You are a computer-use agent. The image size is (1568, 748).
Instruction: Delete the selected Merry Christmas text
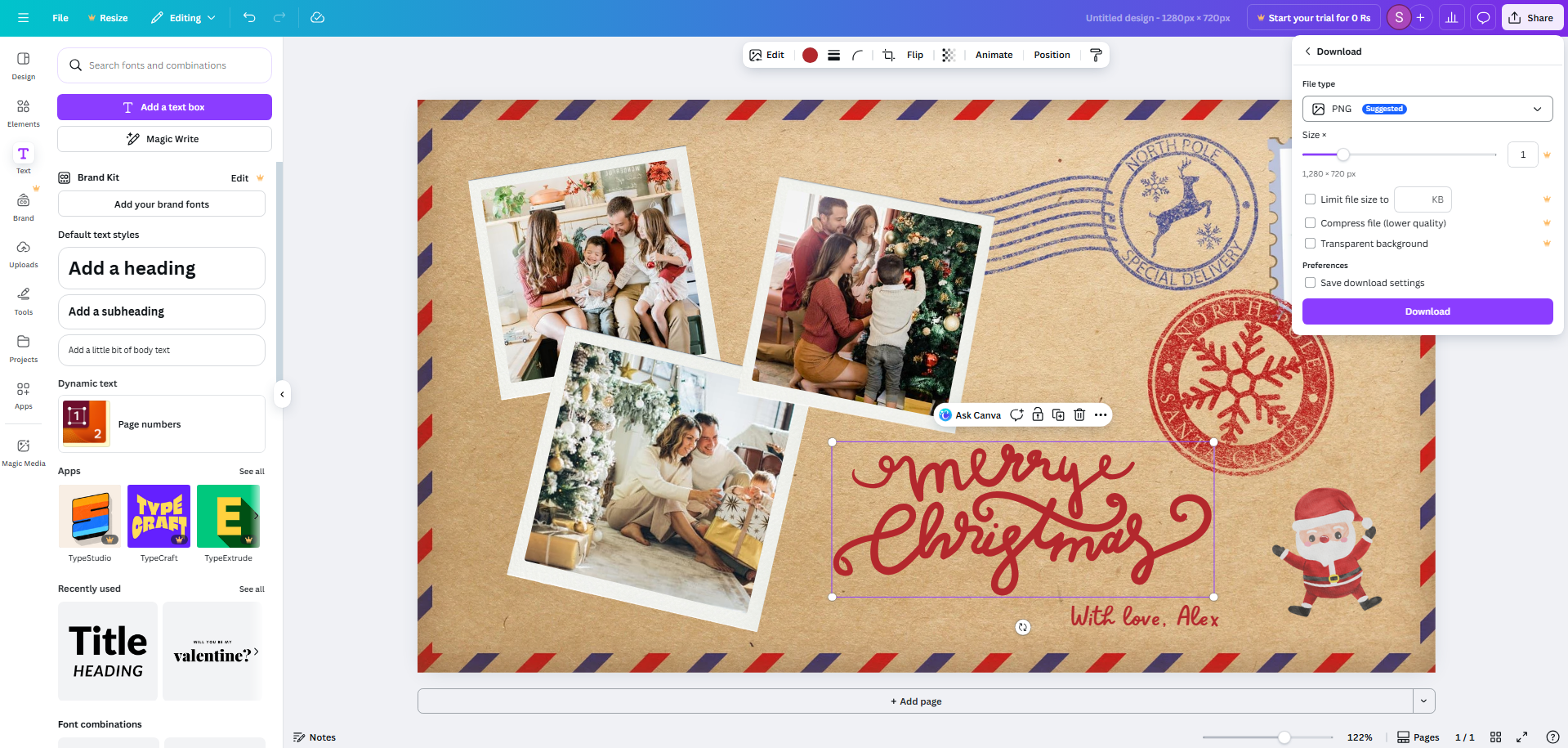click(1079, 414)
